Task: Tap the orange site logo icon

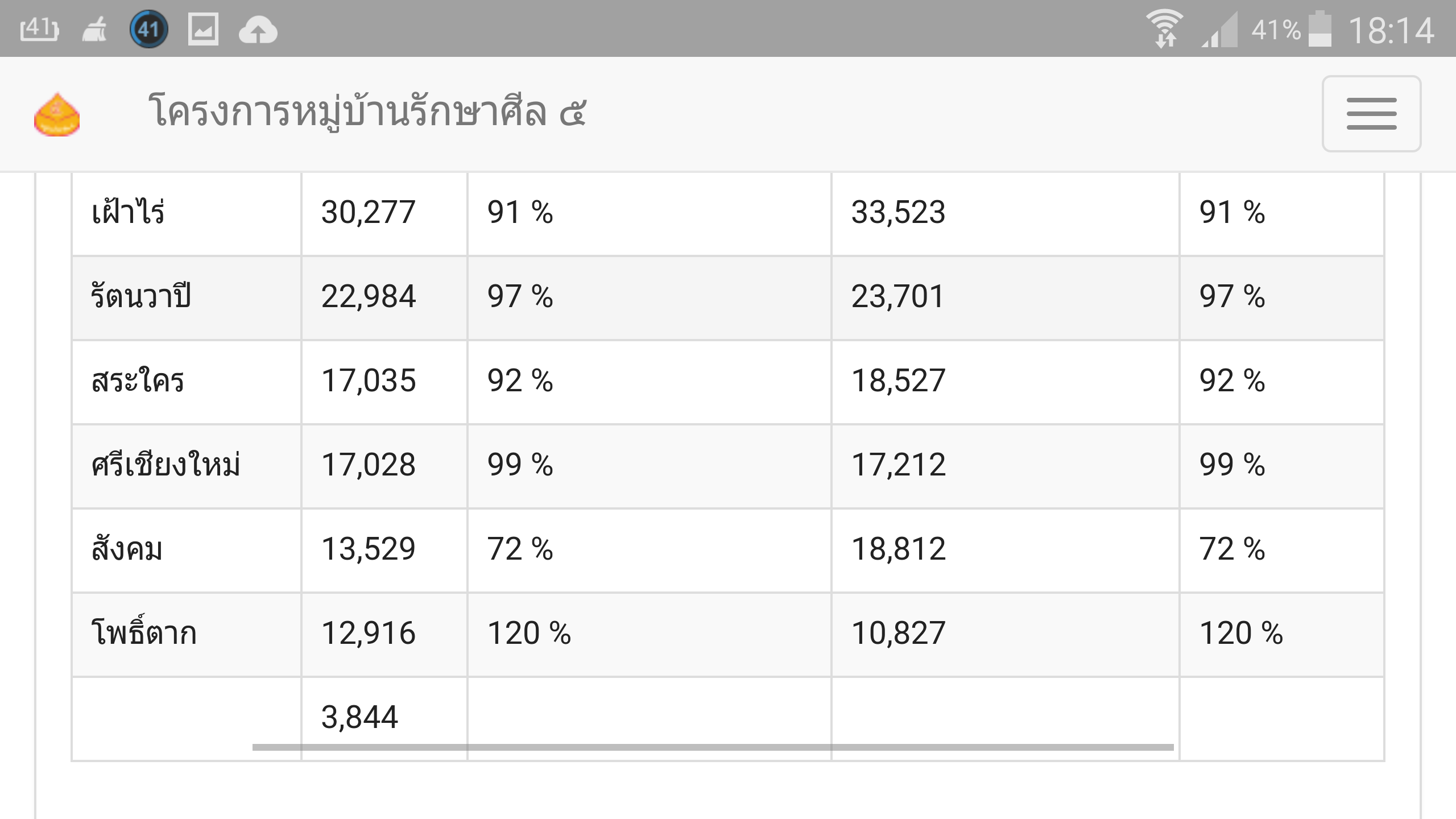Action: (x=57, y=114)
